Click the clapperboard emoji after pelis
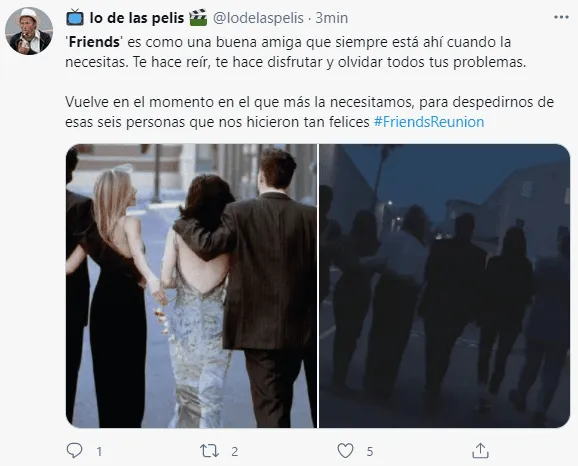This screenshot has height=466, width=578. [198, 17]
